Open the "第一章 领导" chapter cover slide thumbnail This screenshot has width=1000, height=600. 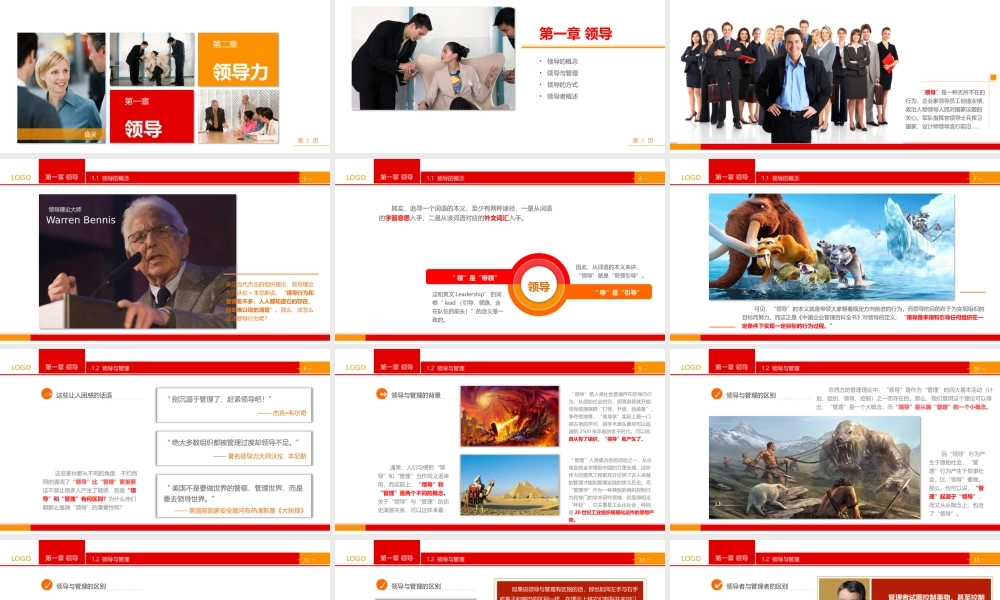500,75
